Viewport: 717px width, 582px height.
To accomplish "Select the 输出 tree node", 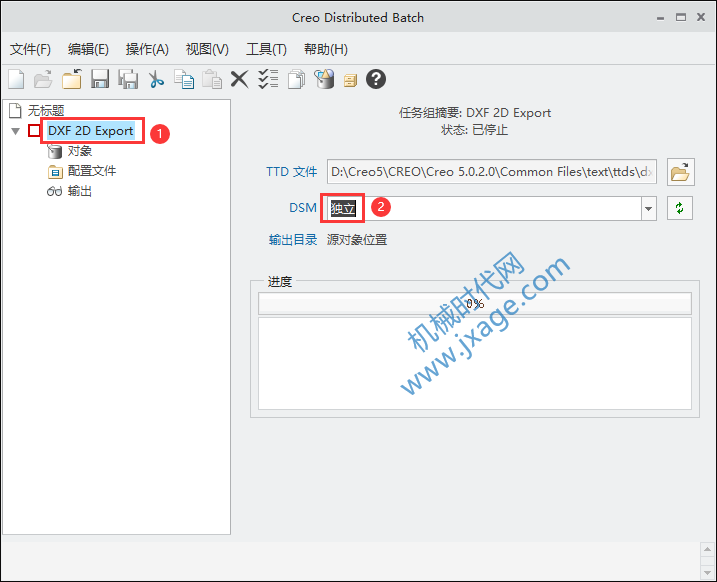I will pos(80,191).
